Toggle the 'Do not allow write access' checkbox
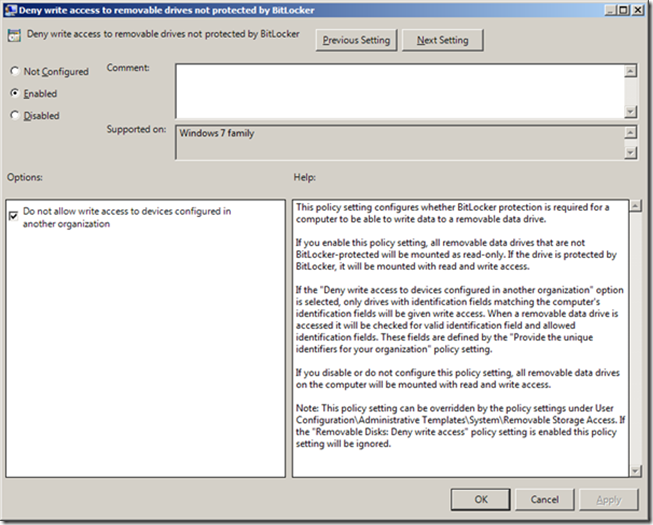 coord(13,214)
